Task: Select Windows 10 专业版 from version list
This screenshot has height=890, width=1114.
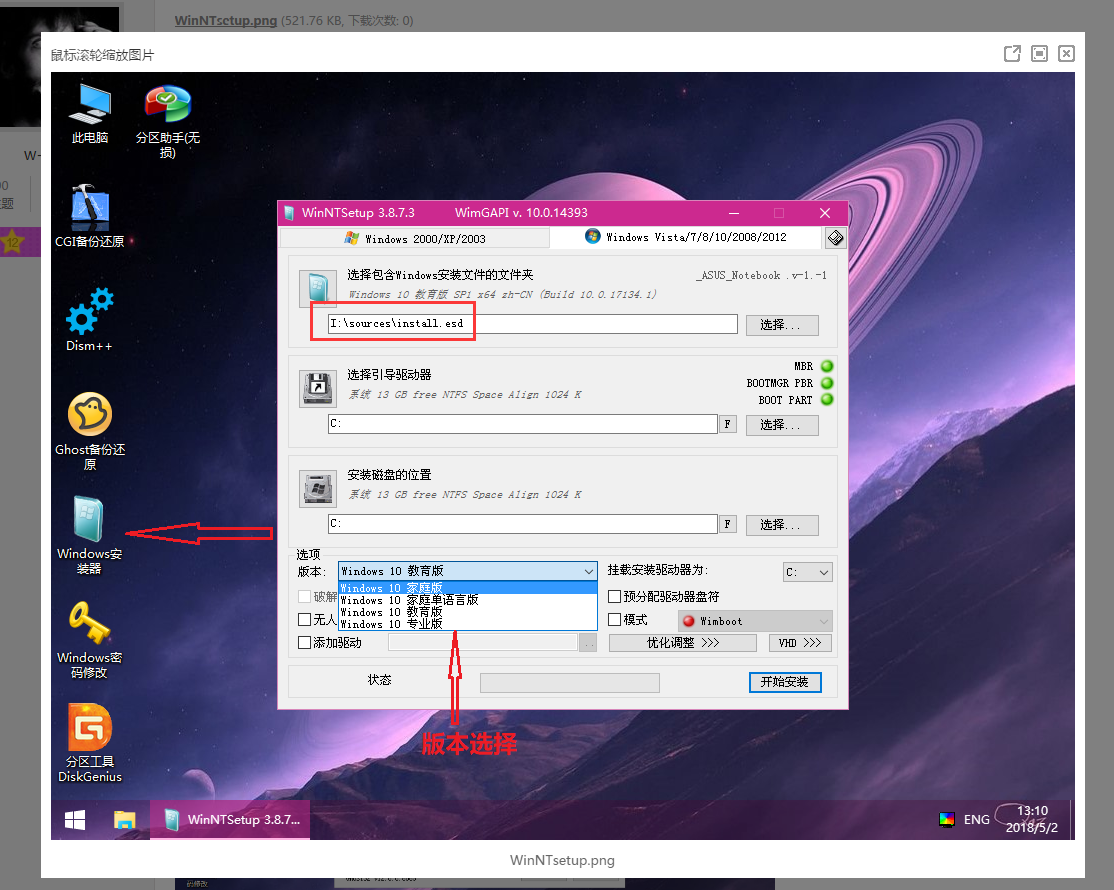Action: (x=392, y=624)
